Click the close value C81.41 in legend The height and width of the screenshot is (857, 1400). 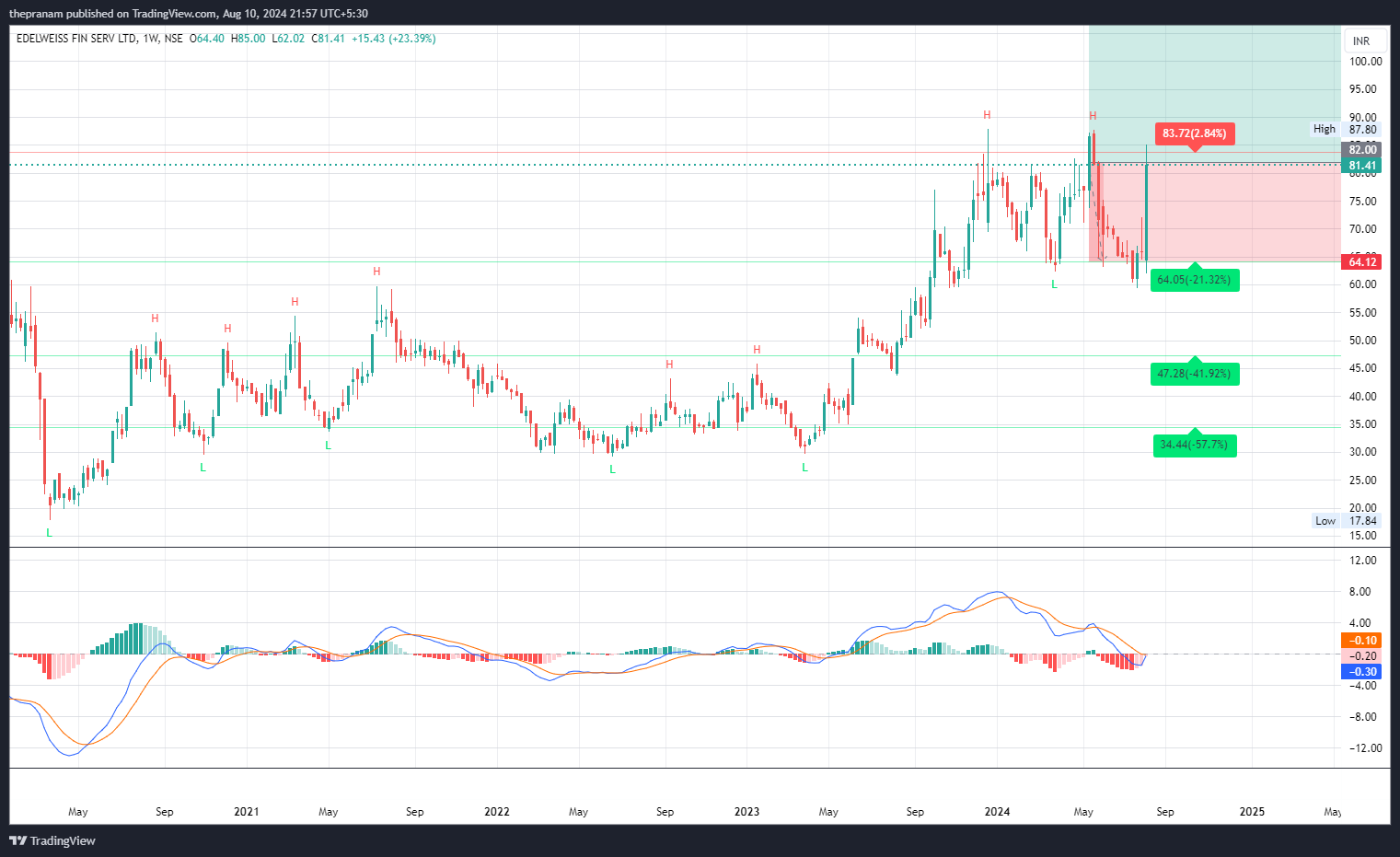click(328, 39)
